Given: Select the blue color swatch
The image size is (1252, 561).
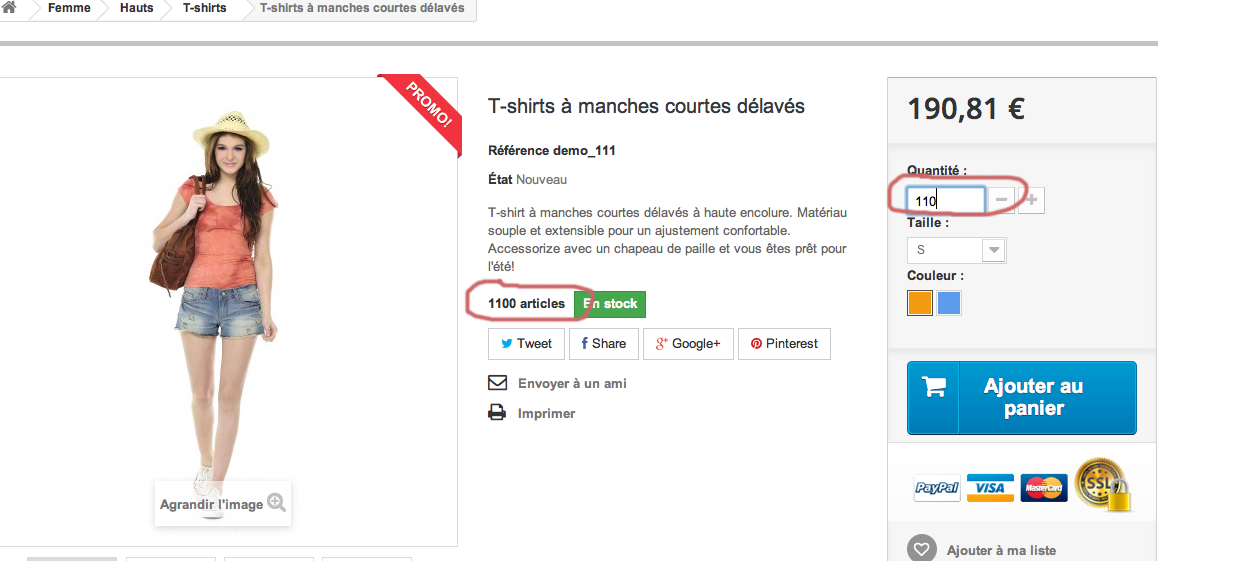Looking at the screenshot, I should (x=949, y=303).
